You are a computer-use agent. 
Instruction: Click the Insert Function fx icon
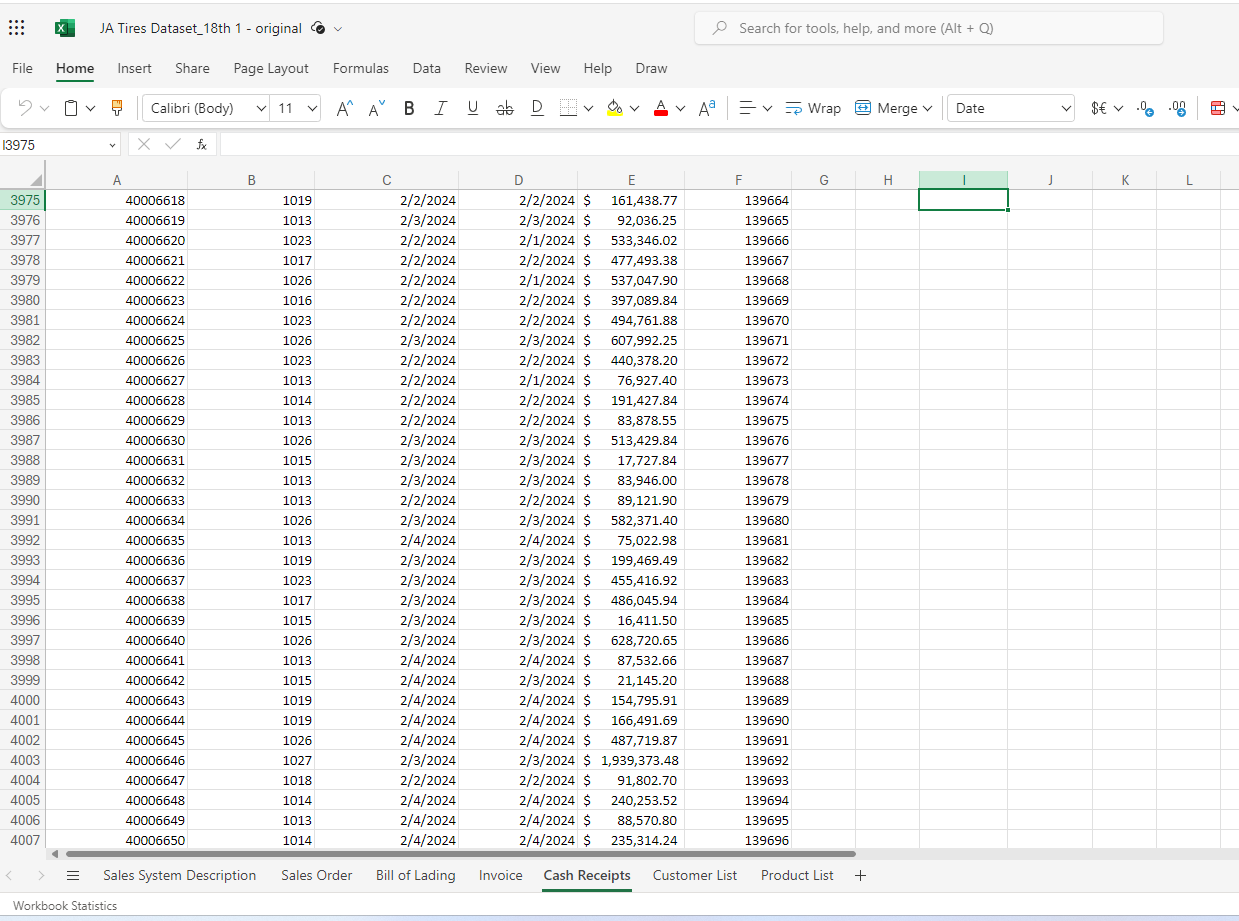[201, 145]
